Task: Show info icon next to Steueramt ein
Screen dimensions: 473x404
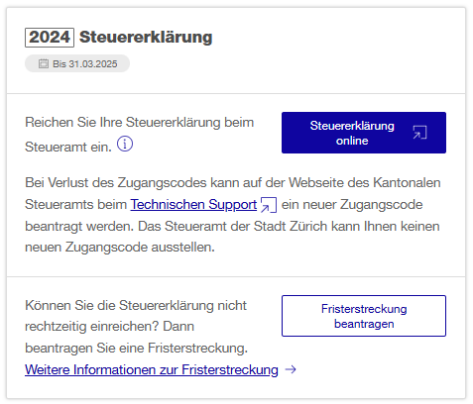Action: 125,144
